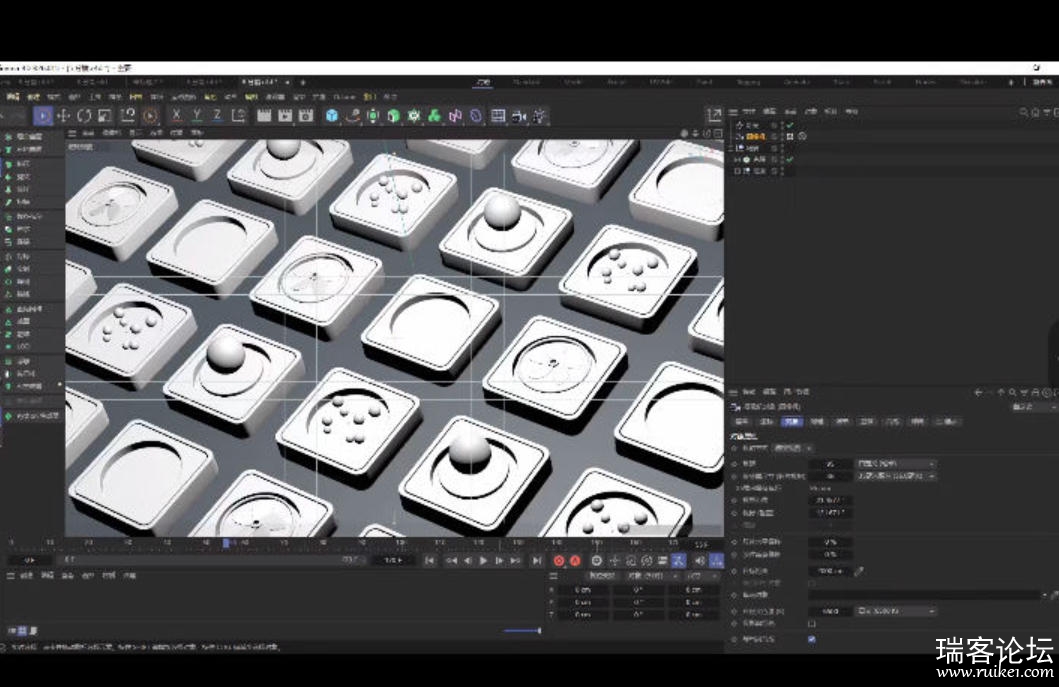Open the first menu in menu bar
The image size is (1059, 687).
tap(12, 97)
